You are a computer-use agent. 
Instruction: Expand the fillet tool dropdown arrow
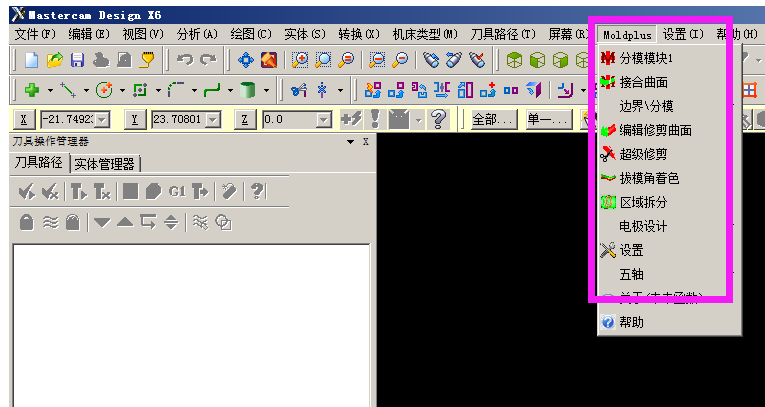point(195,90)
